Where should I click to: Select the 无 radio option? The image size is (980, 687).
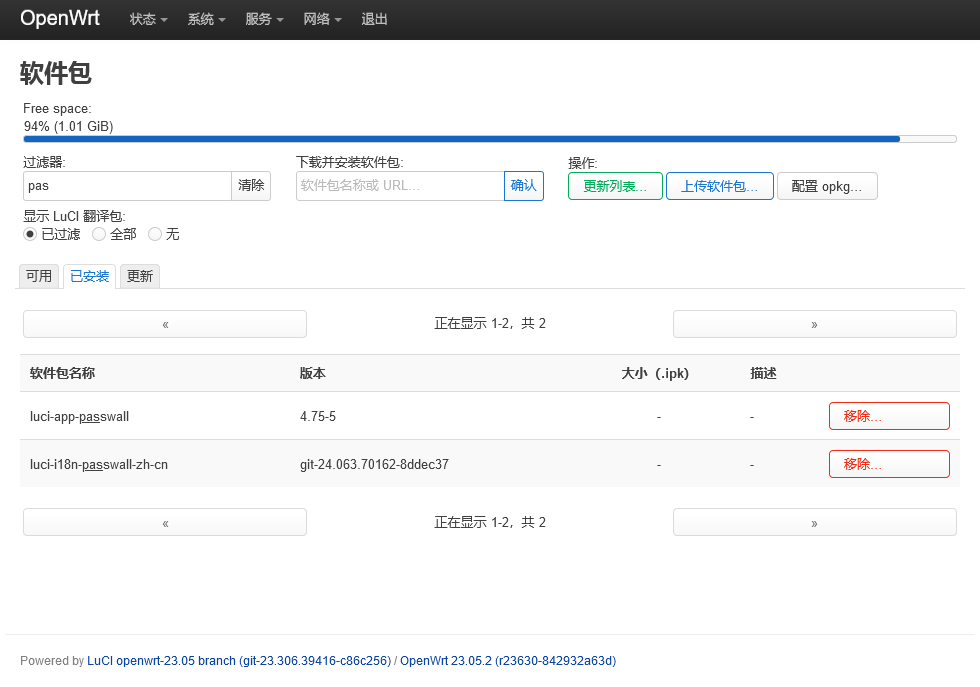[155, 234]
